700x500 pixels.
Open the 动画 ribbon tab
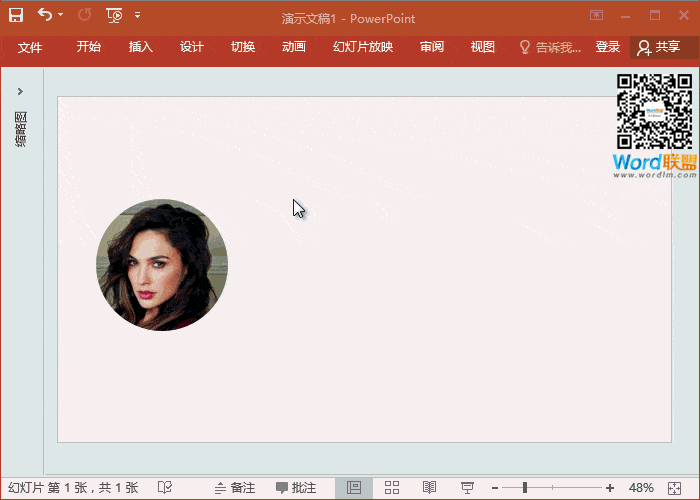tap(294, 47)
